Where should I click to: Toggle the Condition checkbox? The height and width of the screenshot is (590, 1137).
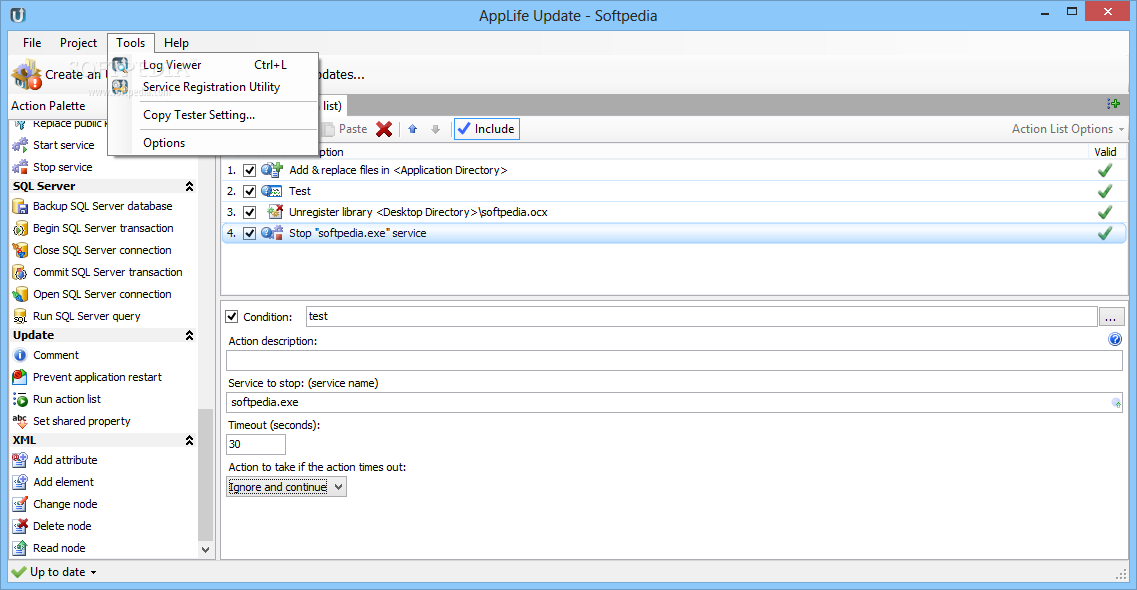(x=232, y=317)
